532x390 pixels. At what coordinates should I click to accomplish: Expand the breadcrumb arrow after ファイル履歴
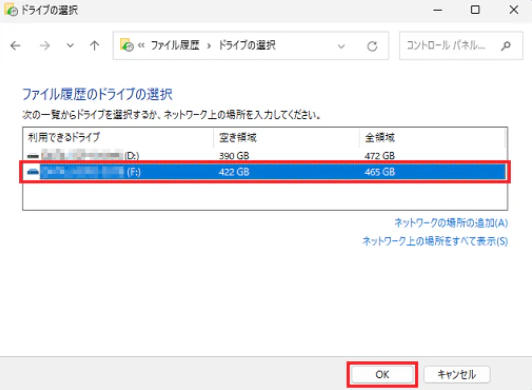(209, 46)
